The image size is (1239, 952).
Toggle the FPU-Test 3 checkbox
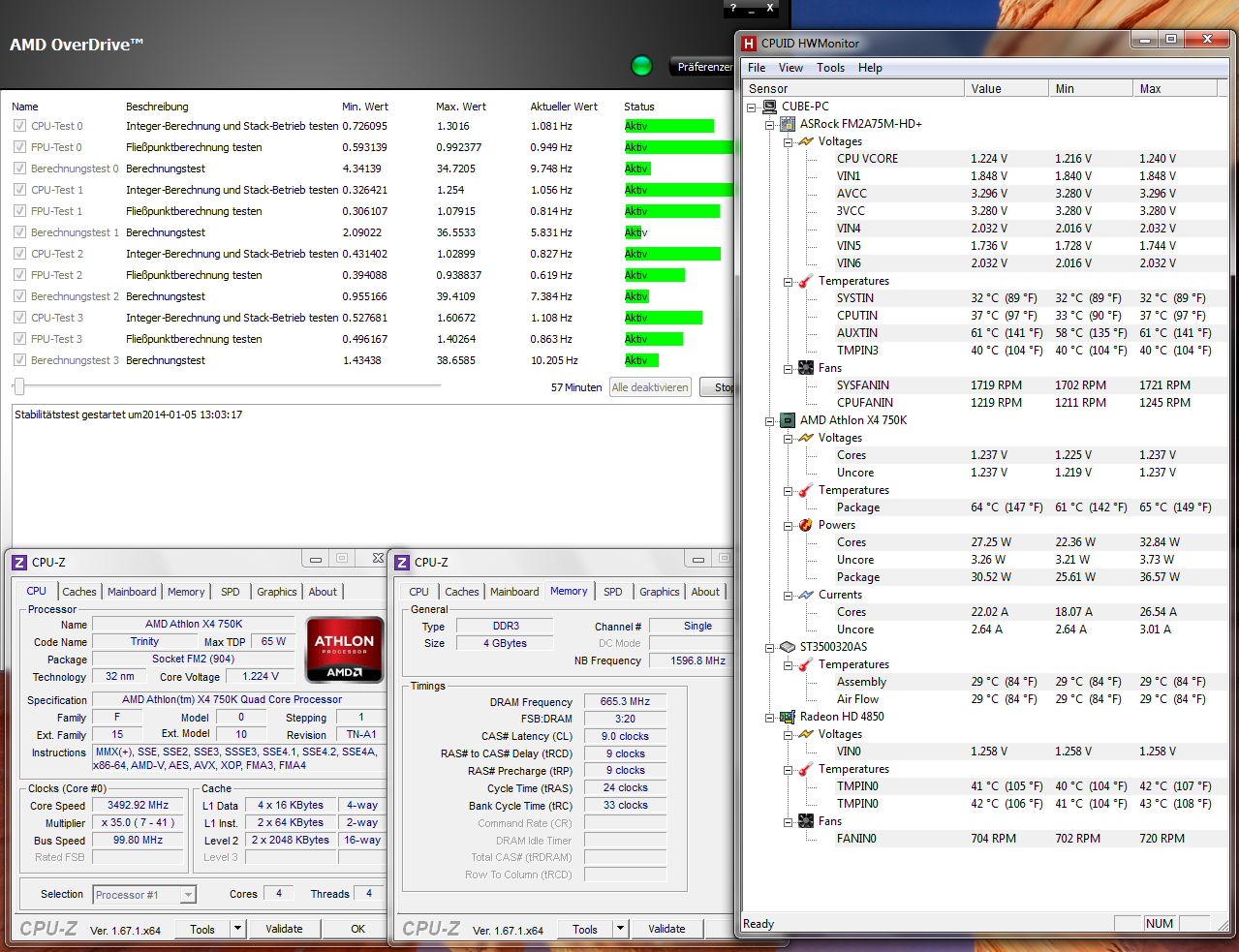pyautogui.click(x=19, y=339)
